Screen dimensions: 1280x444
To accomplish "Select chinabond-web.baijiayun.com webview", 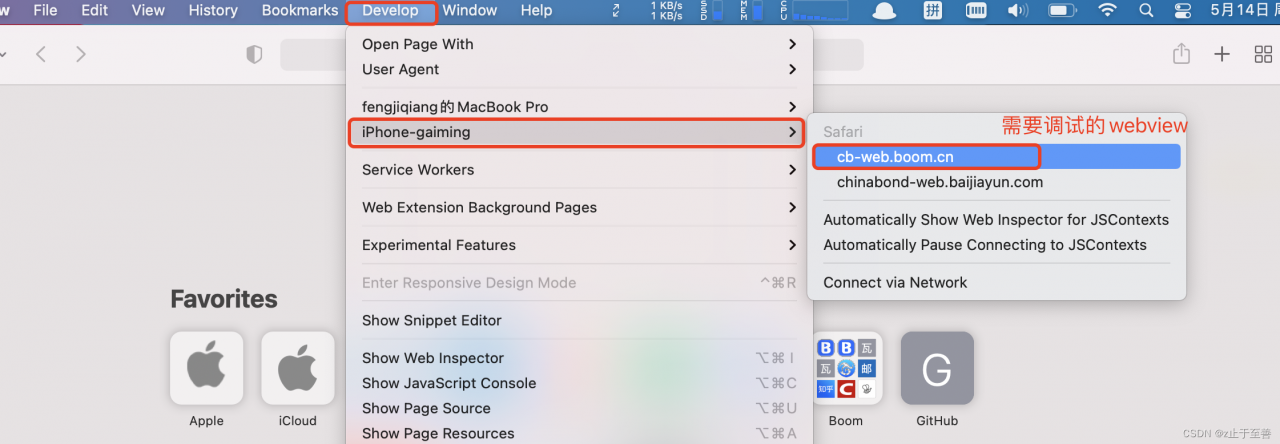I will pyautogui.click(x=996, y=182).
